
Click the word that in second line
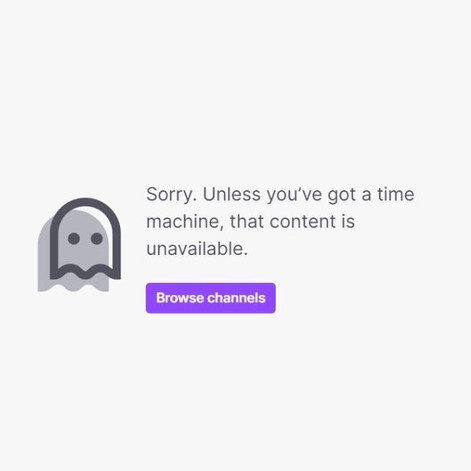247,222
